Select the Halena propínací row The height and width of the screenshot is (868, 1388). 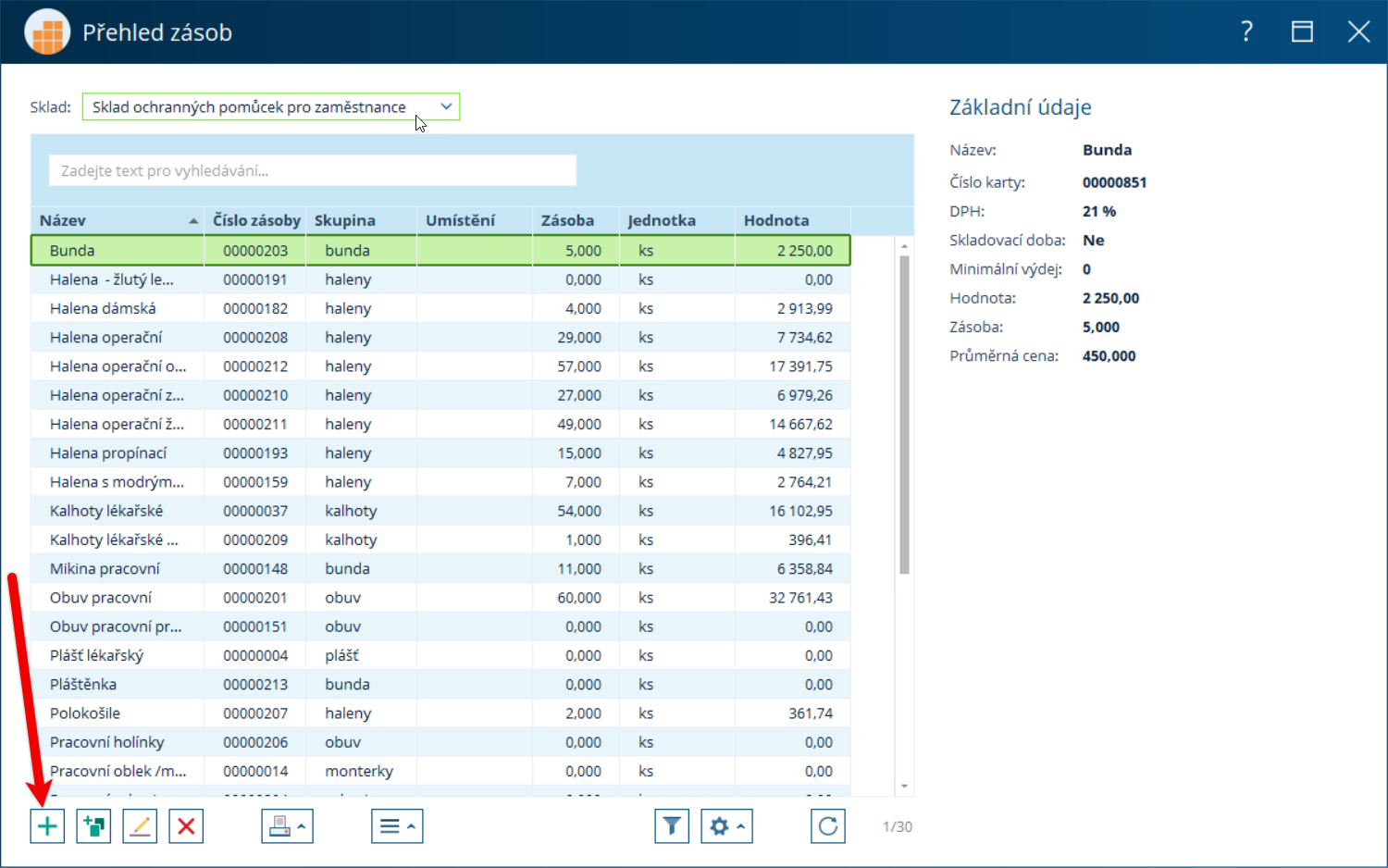pos(440,453)
